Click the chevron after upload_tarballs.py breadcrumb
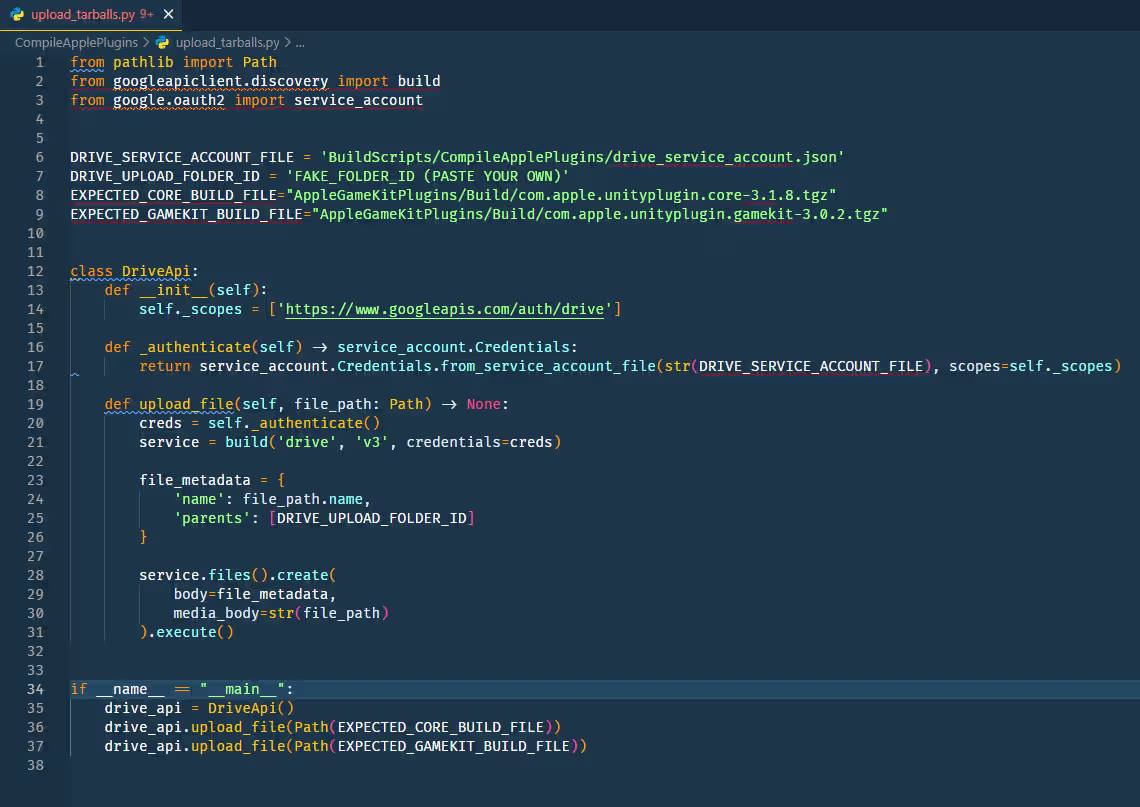Viewport: 1140px width, 807px height. point(287,43)
